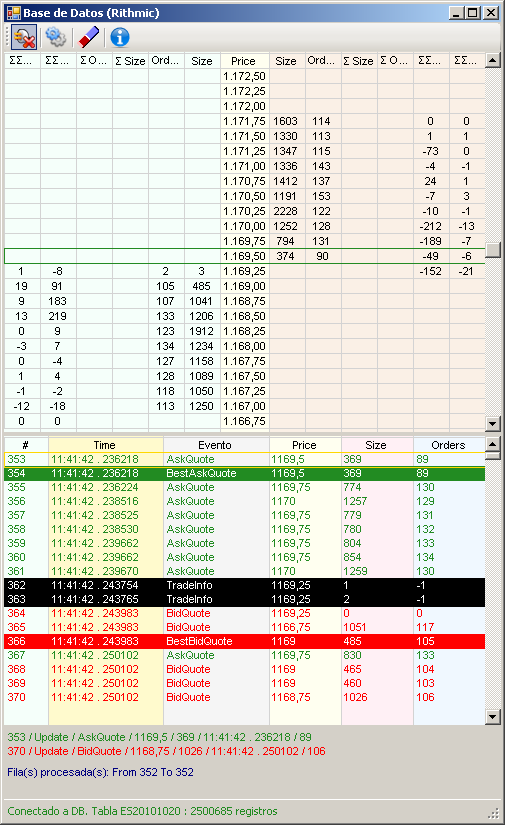
Task: Click the database disconnect icon
Action: [24, 37]
